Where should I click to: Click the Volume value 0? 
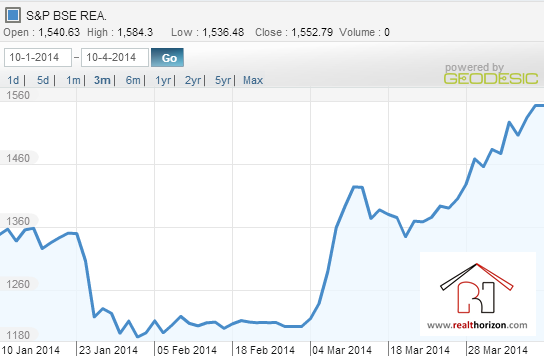[x=387, y=32]
